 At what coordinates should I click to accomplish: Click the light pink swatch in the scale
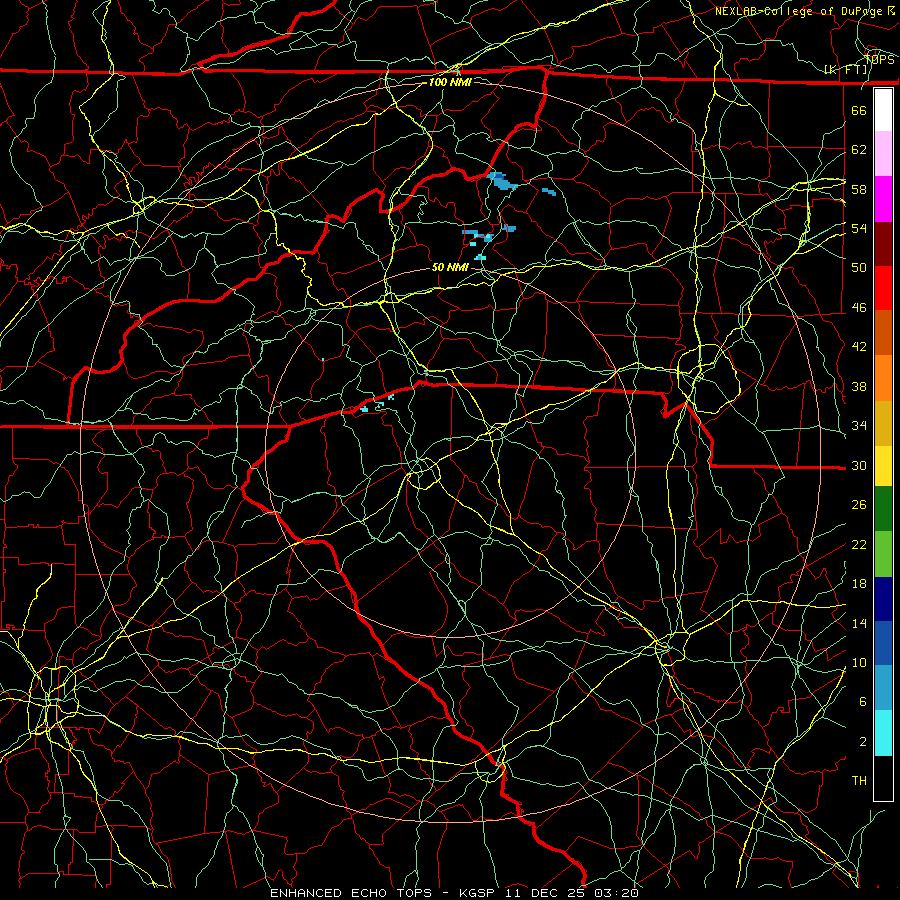pyautogui.click(x=883, y=154)
